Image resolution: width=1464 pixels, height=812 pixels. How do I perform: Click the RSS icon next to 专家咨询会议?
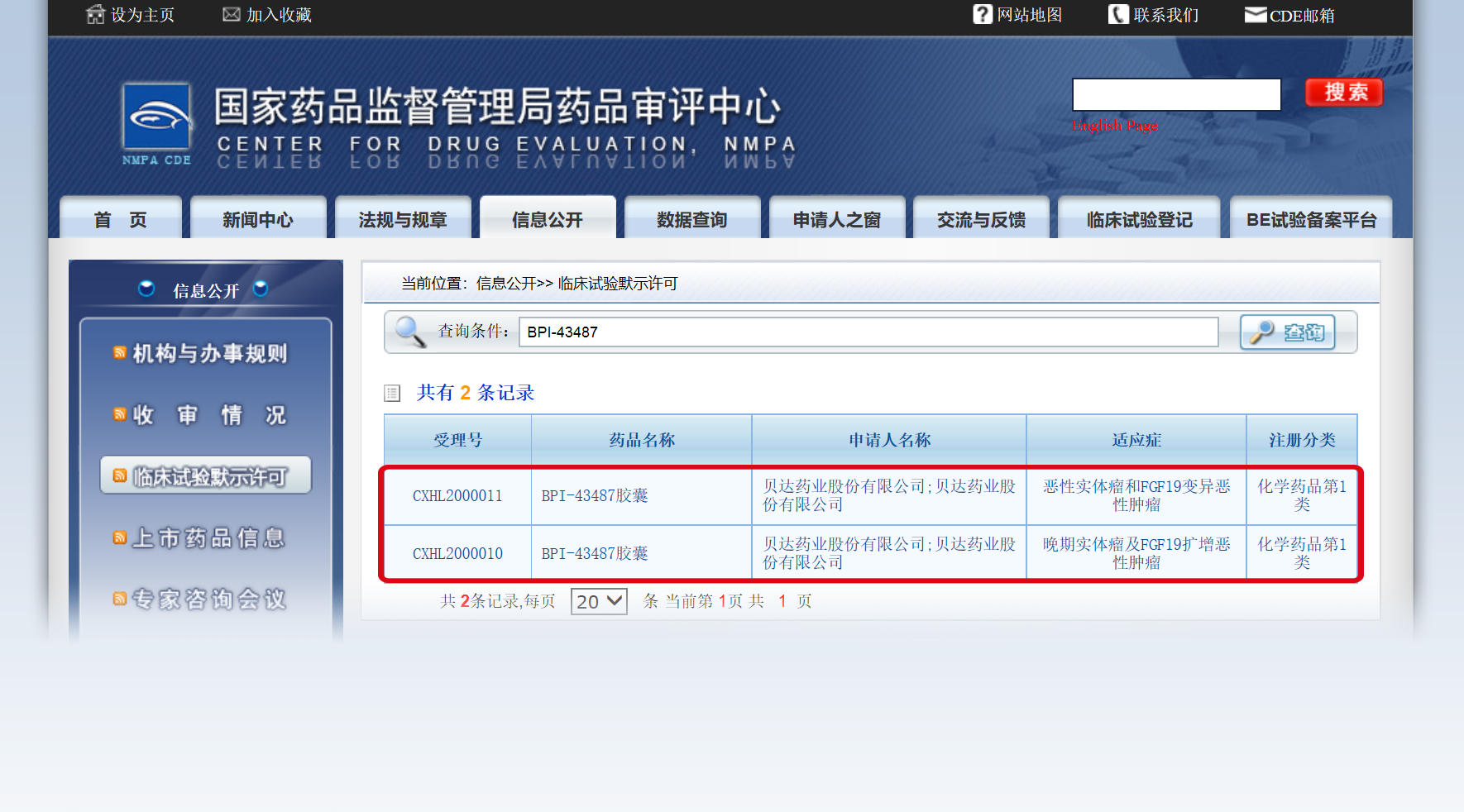[120, 599]
